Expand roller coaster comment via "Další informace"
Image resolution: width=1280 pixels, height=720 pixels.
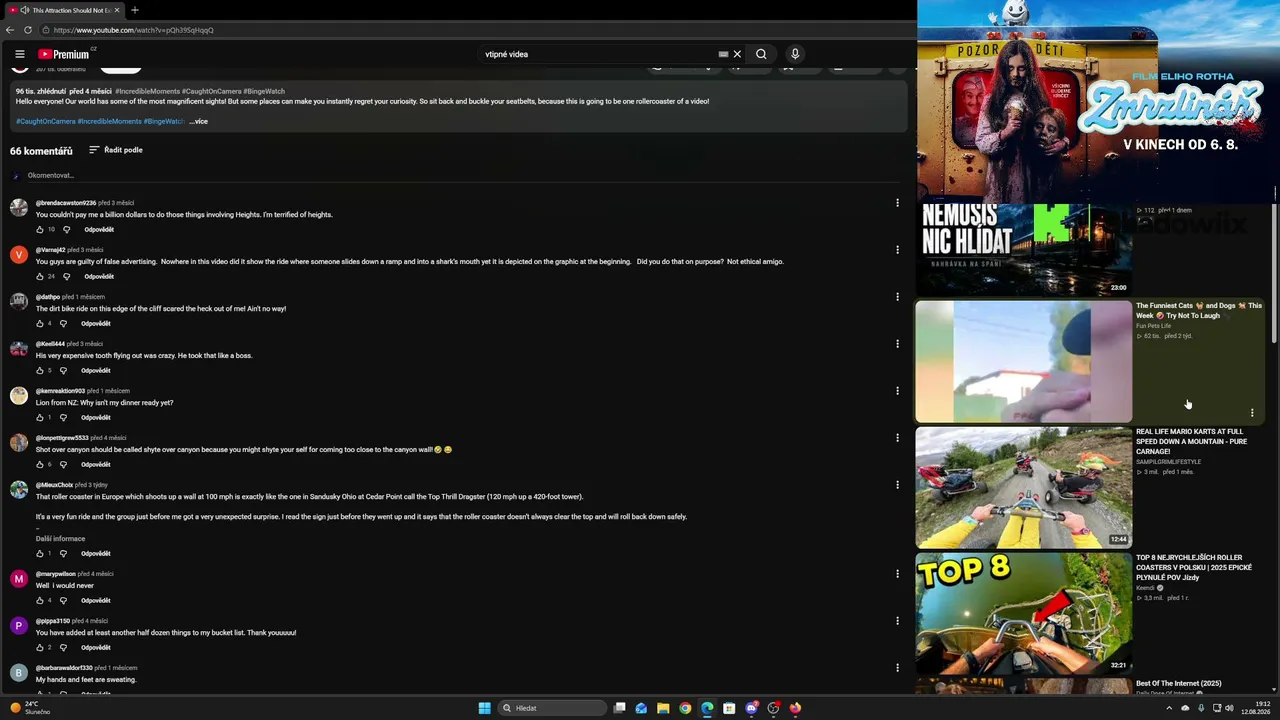(x=61, y=538)
